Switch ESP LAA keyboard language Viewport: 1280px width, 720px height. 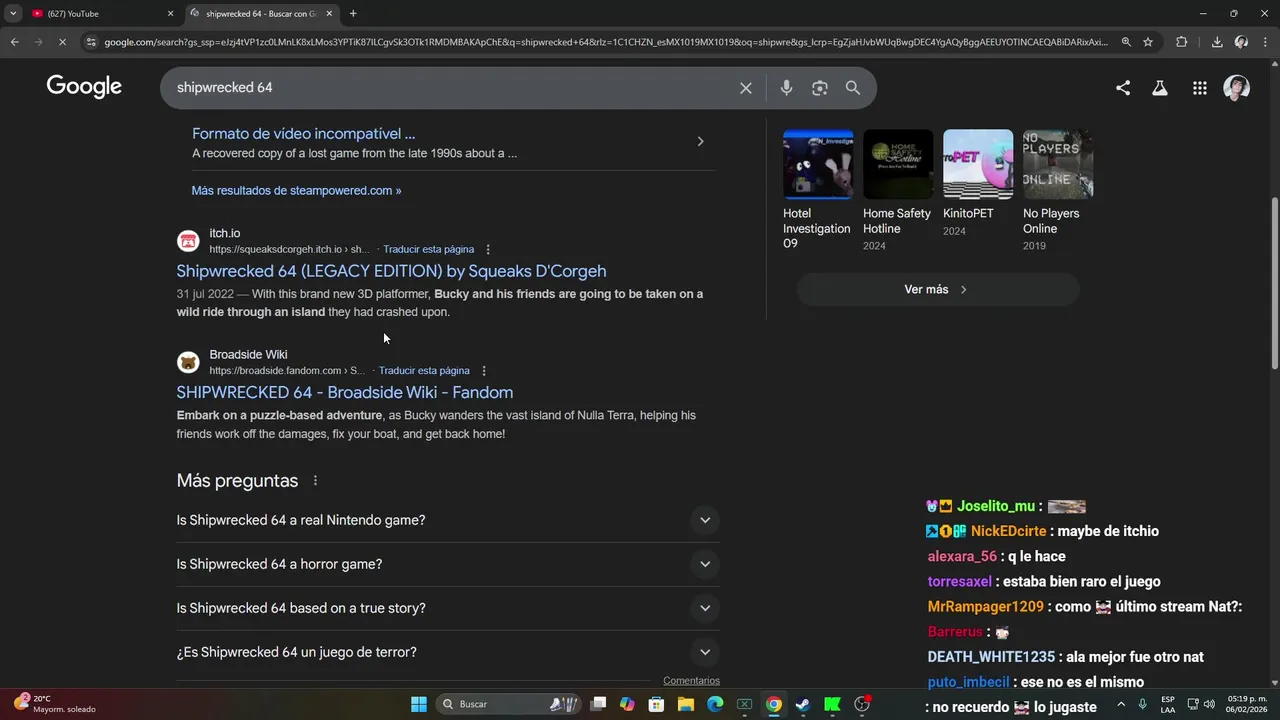(x=1168, y=704)
